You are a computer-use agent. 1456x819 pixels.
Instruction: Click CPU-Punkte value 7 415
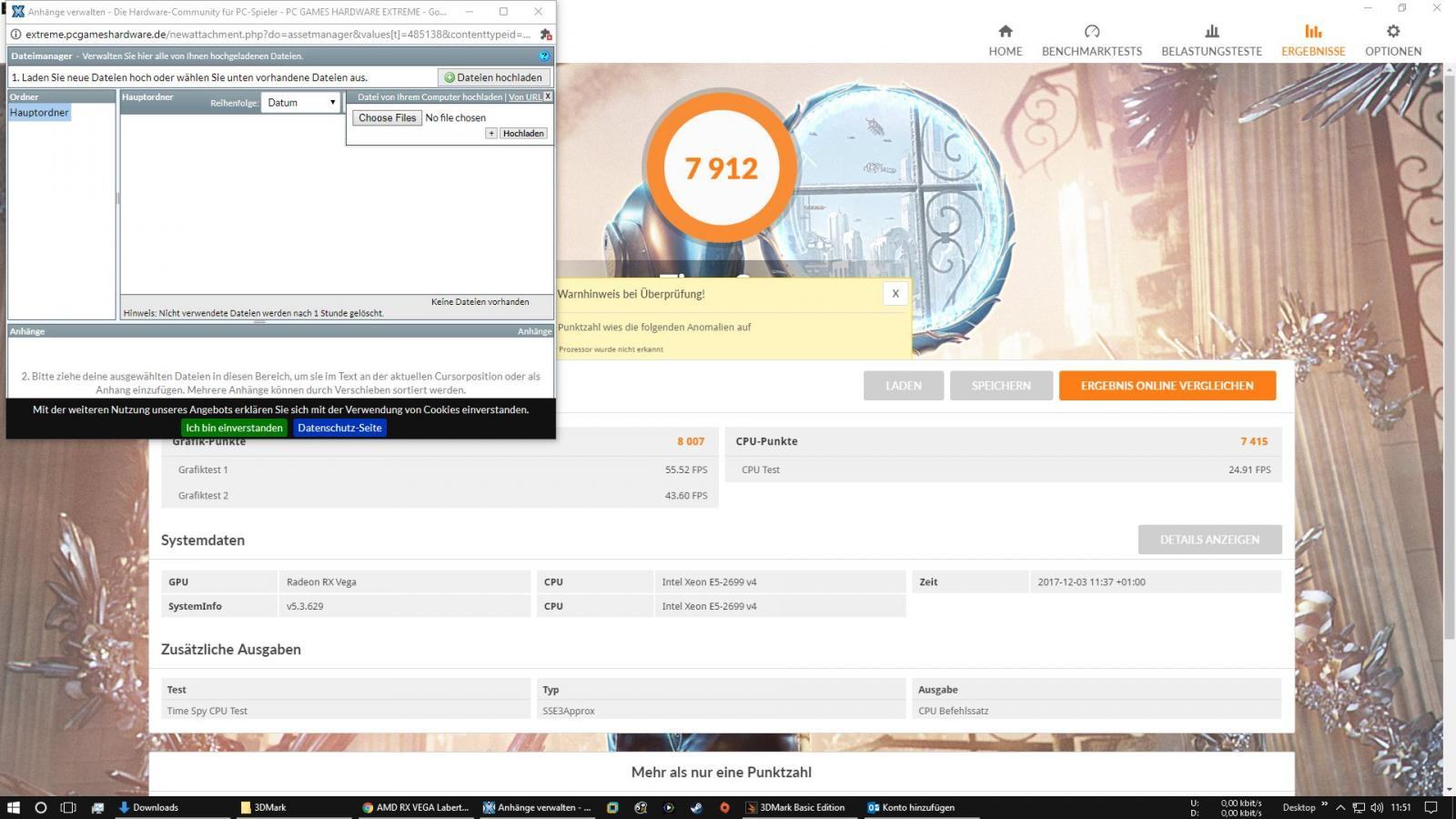pyautogui.click(x=1254, y=441)
